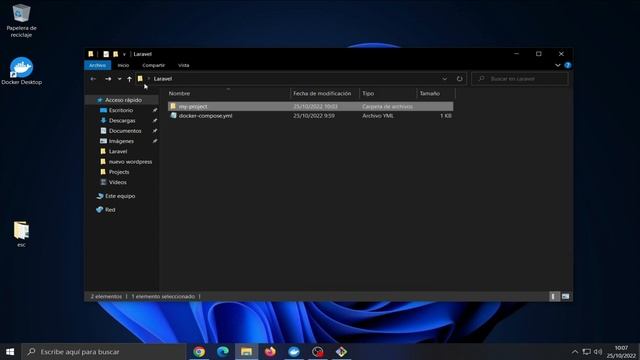Switch to large icons view in status bar
Screen dimensions: 640x360
pos(565,296)
